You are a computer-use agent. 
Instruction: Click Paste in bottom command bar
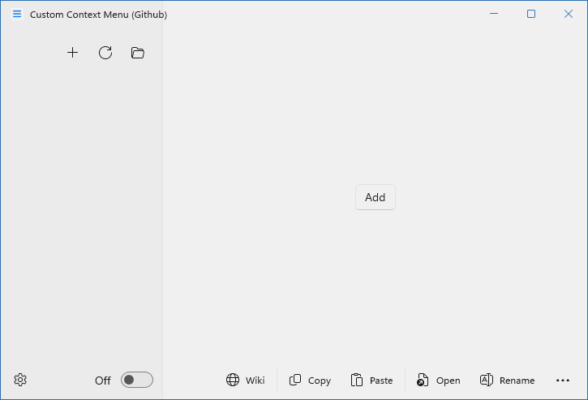pyautogui.click(x=372, y=380)
